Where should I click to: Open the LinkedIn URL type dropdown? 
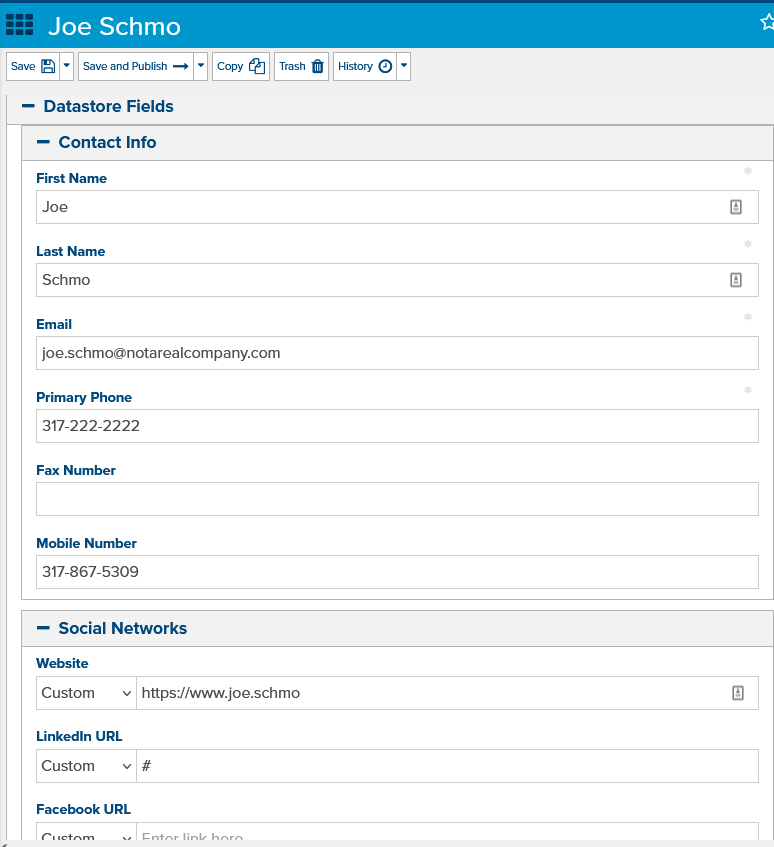click(86, 766)
